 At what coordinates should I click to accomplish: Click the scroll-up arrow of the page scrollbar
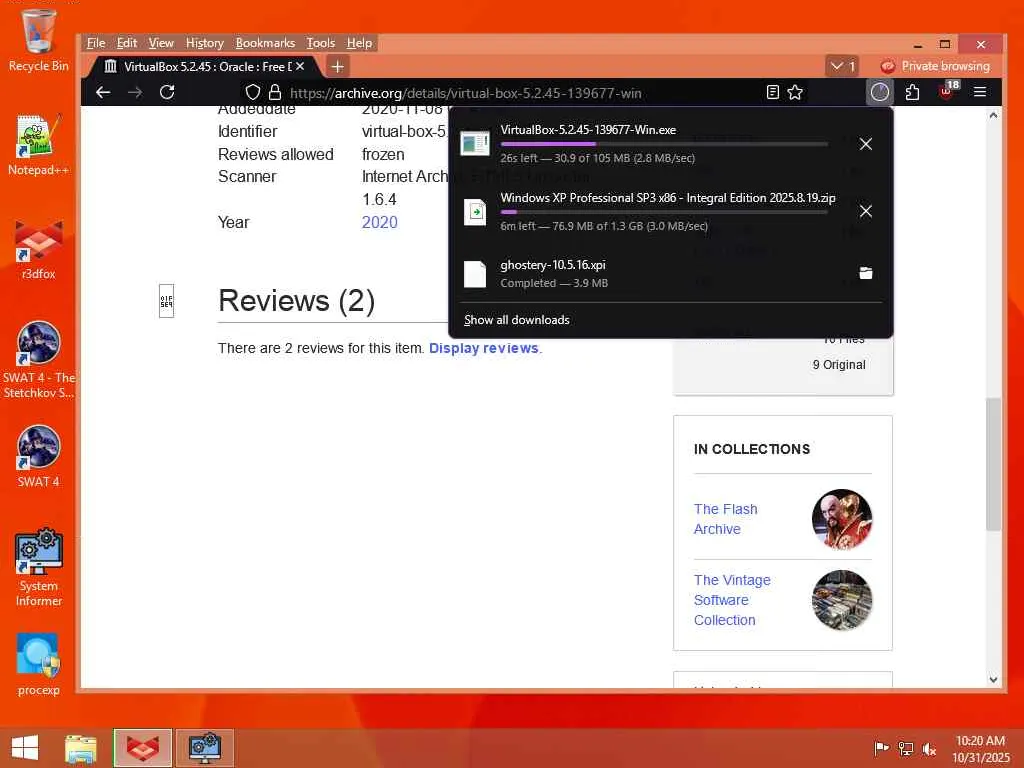coord(993,116)
